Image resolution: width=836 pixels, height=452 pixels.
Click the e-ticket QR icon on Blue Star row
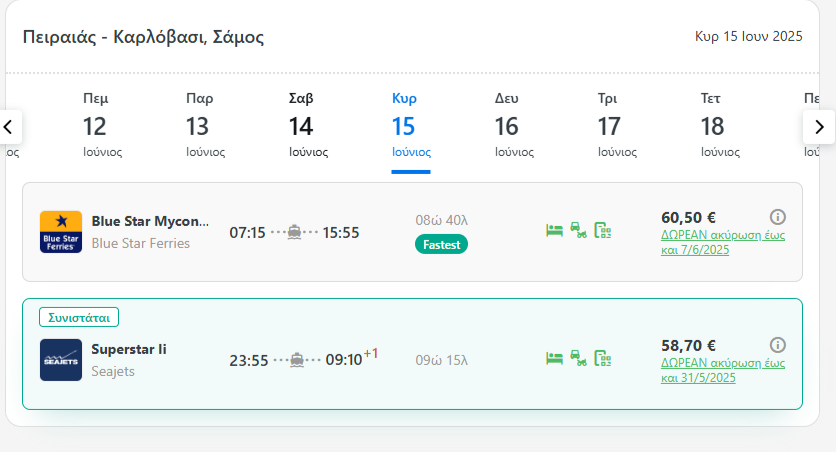[x=602, y=231]
